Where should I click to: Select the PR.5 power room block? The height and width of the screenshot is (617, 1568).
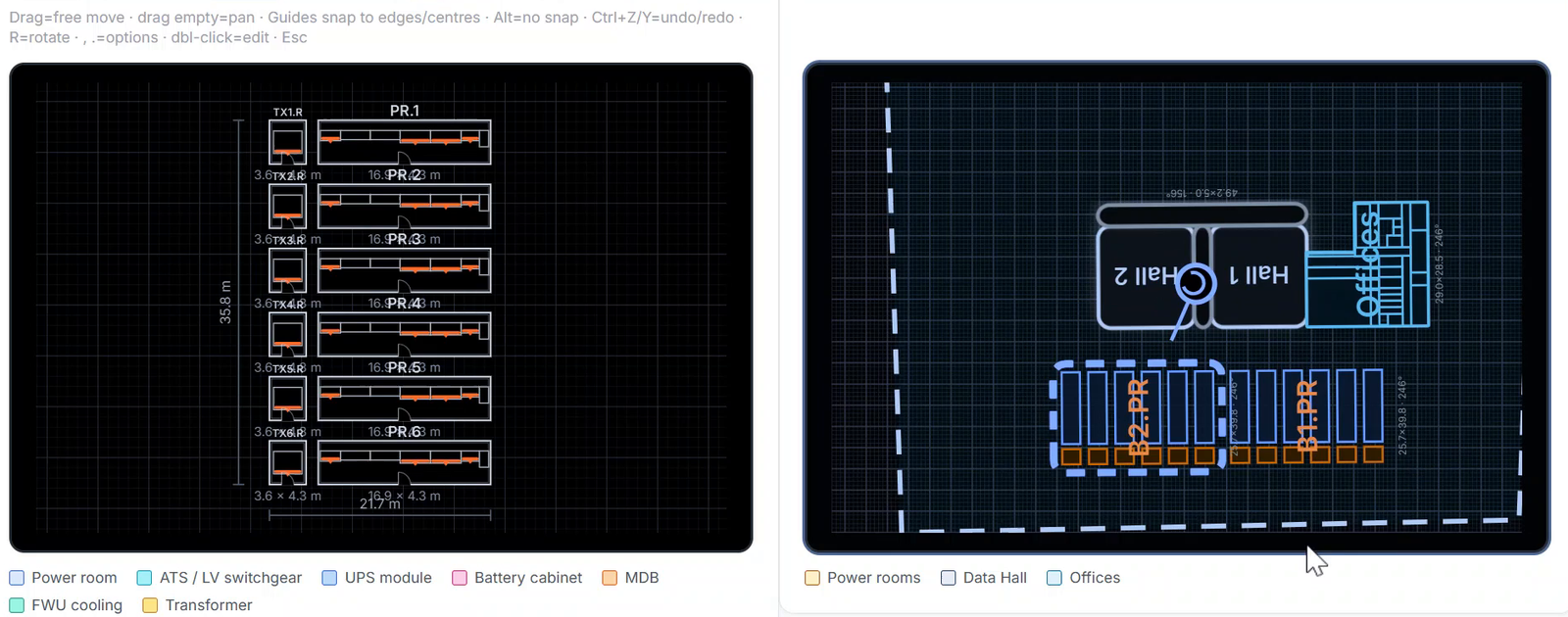point(404,399)
